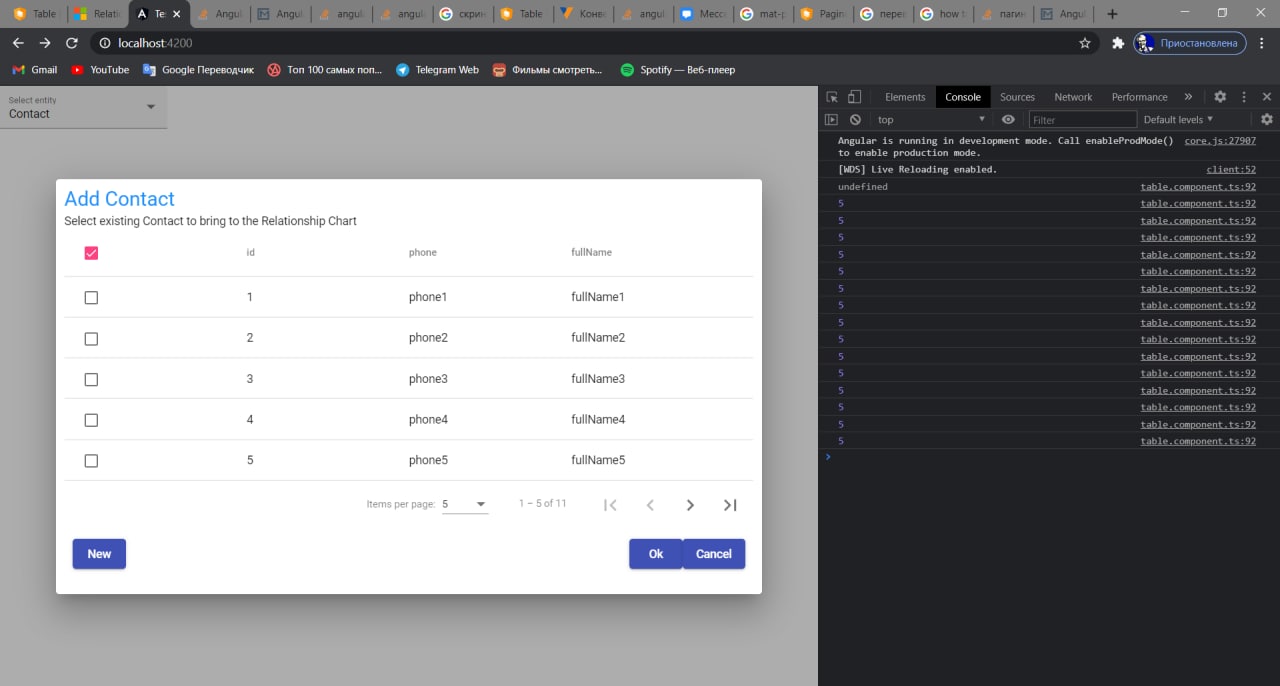Switch to the Console tab
The width and height of the screenshot is (1280, 686).
click(963, 97)
